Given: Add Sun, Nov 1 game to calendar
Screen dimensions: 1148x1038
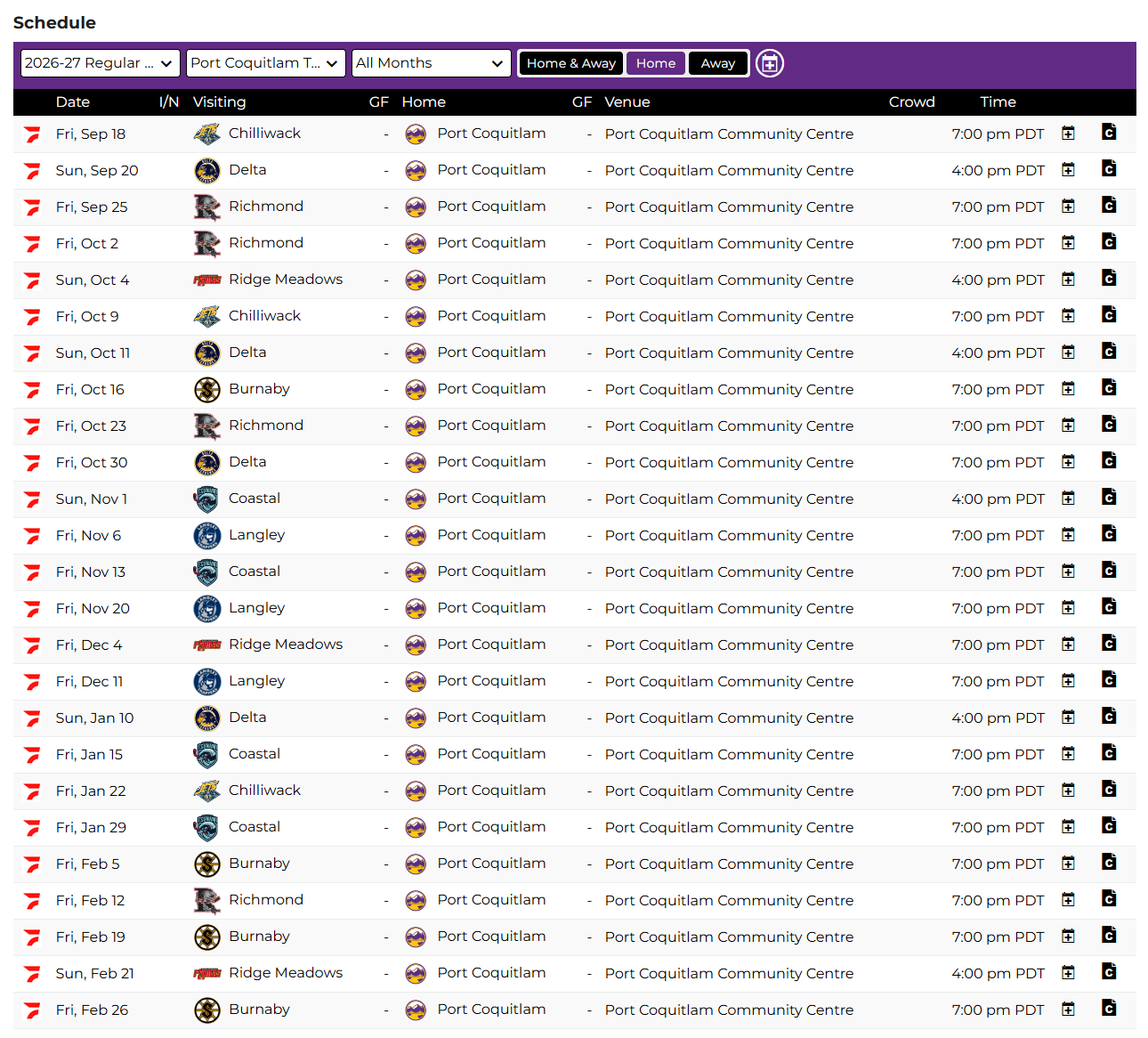Looking at the screenshot, I should click(x=1068, y=499).
